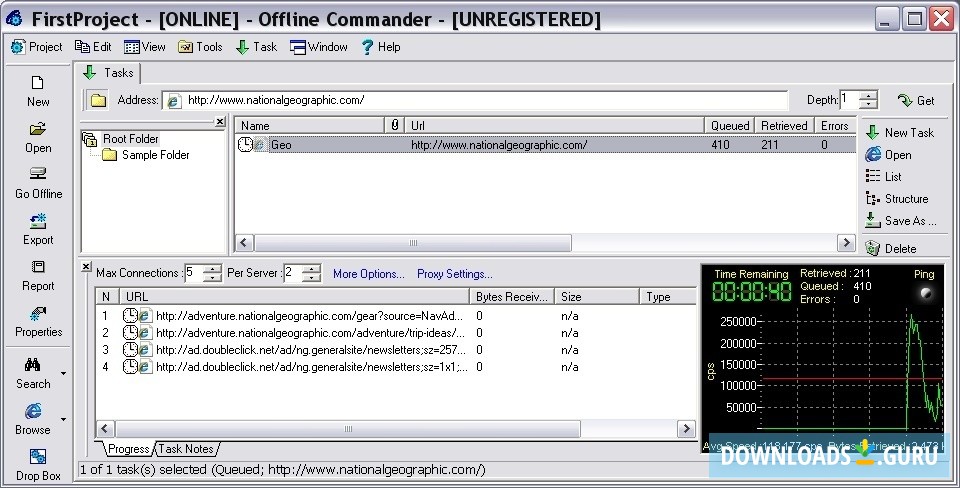Image resolution: width=960 pixels, height=488 pixels.
Task: Sort tasks by Queued column header
Action: pyautogui.click(x=730, y=125)
